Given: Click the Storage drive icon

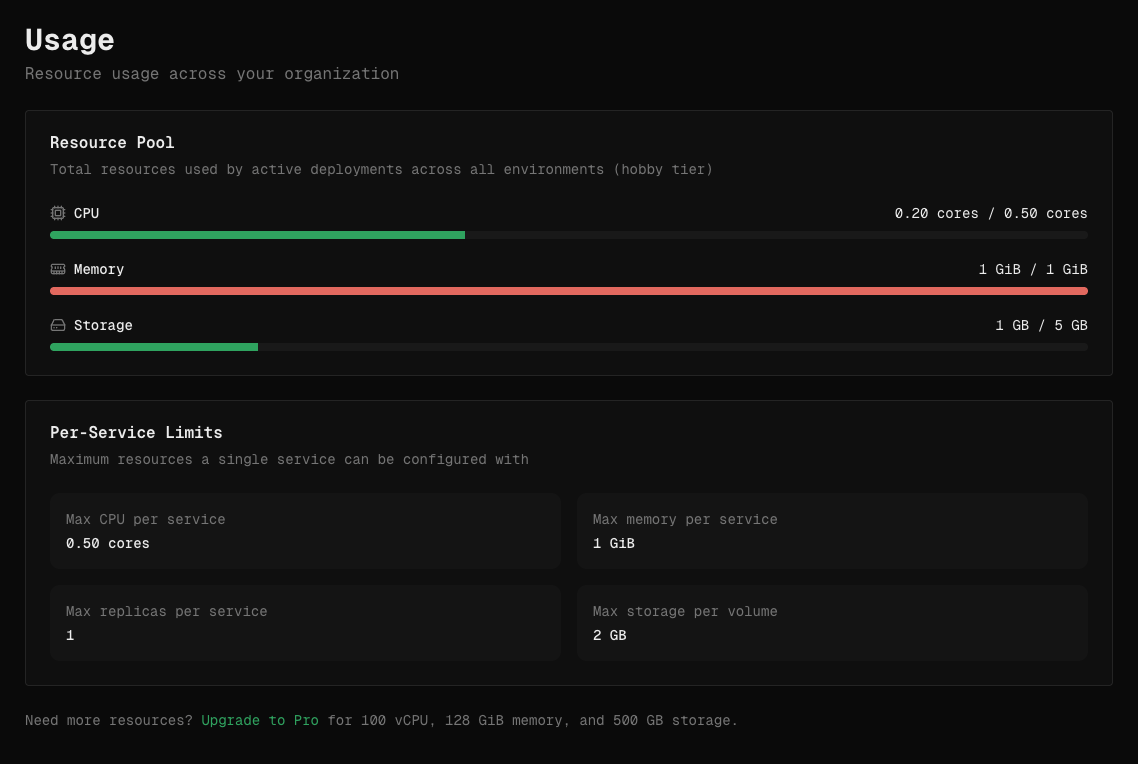Looking at the screenshot, I should (x=58, y=325).
